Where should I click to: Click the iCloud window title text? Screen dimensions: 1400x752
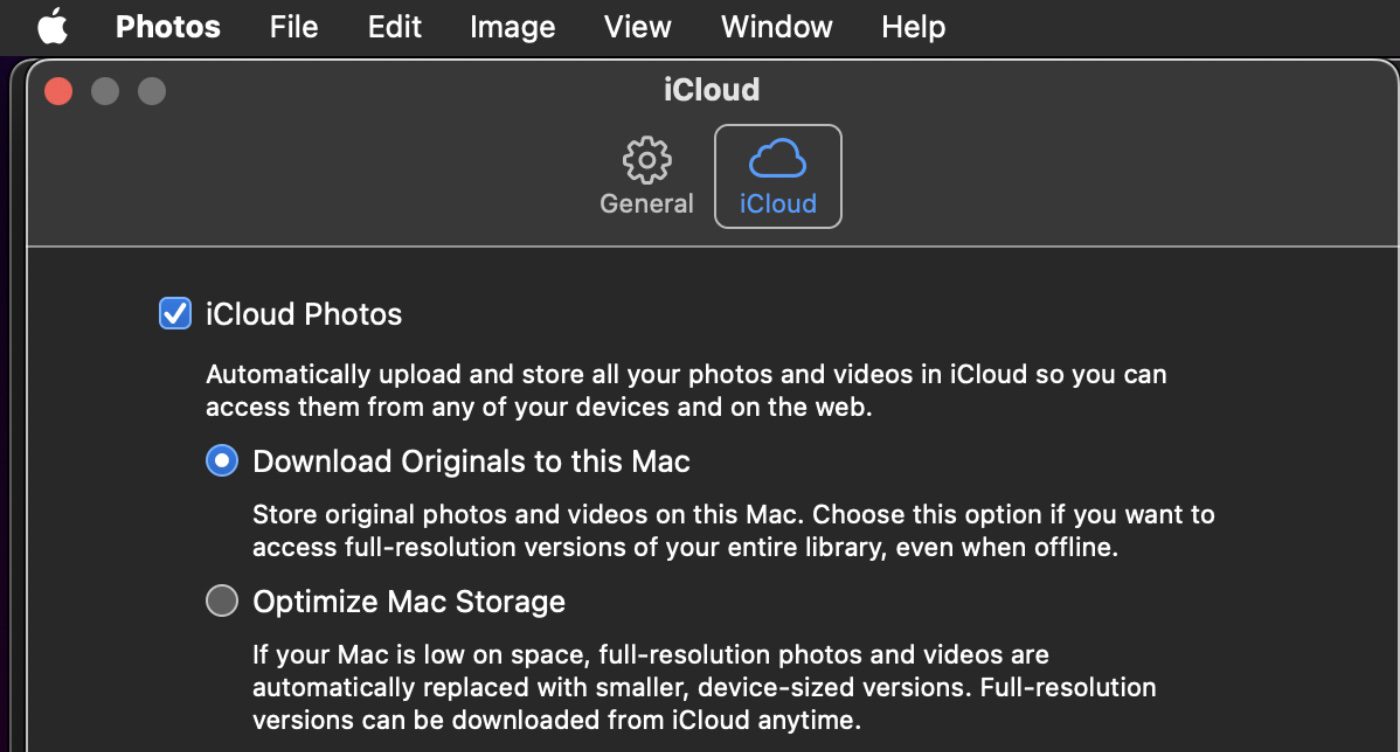(711, 90)
